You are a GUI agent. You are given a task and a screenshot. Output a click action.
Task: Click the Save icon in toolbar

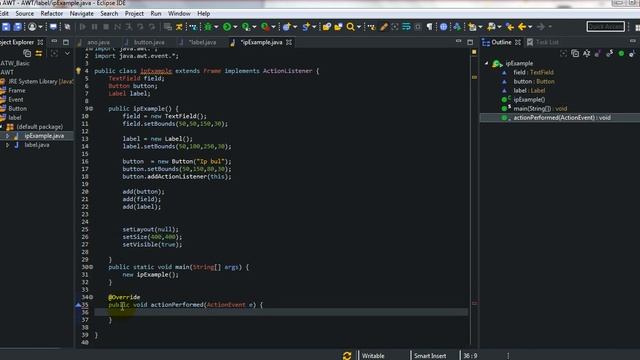6,27
